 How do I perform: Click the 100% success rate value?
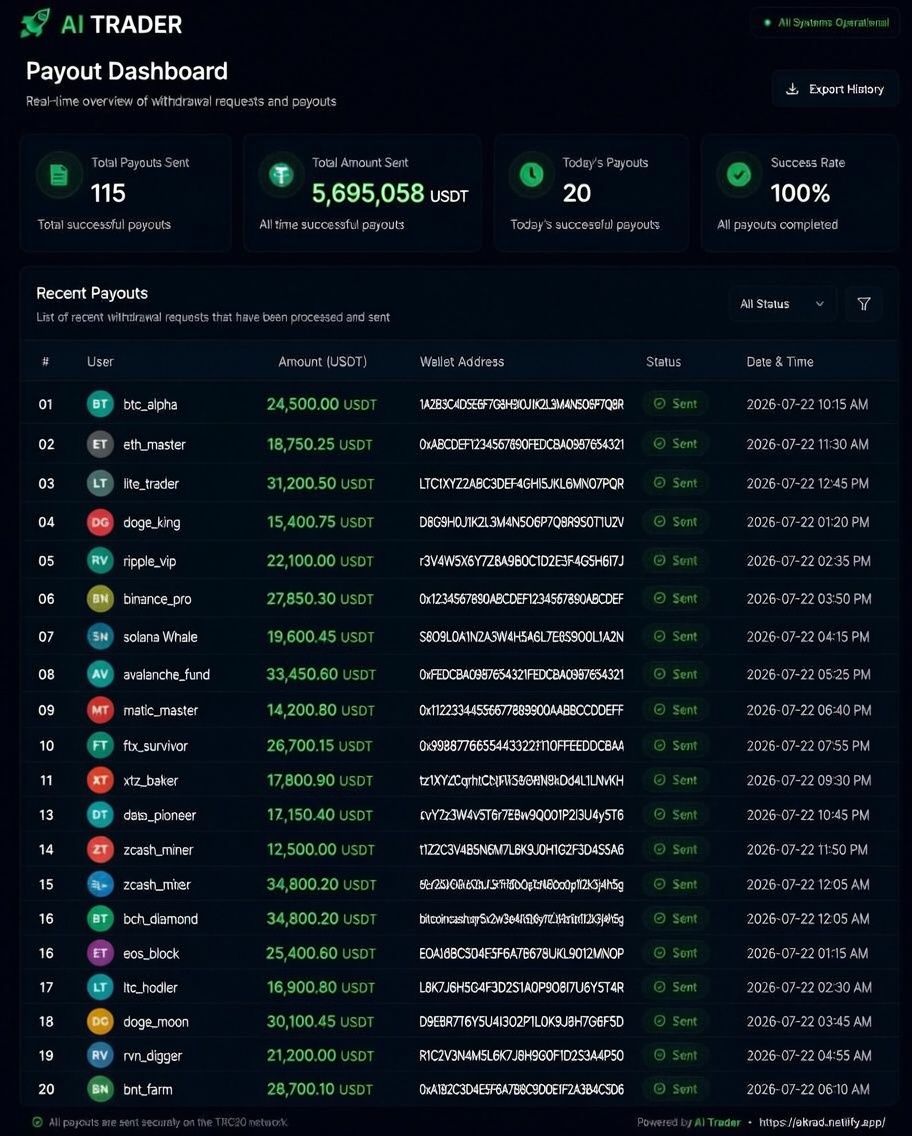click(x=800, y=193)
